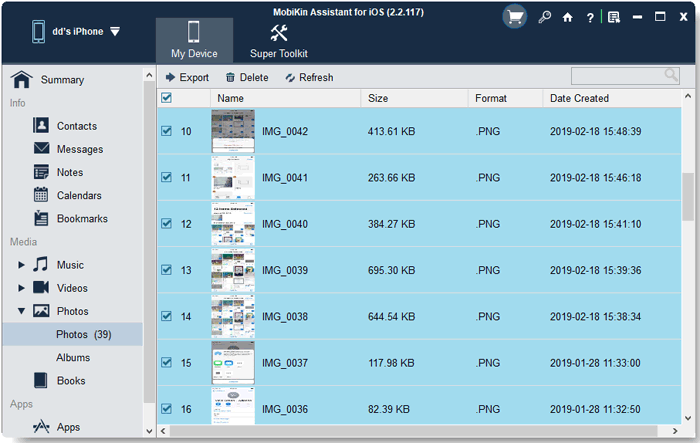Click the IMG_0037 thumbnail
The width and height of the screenshot is (700, 443).
[x=233, y=363]
